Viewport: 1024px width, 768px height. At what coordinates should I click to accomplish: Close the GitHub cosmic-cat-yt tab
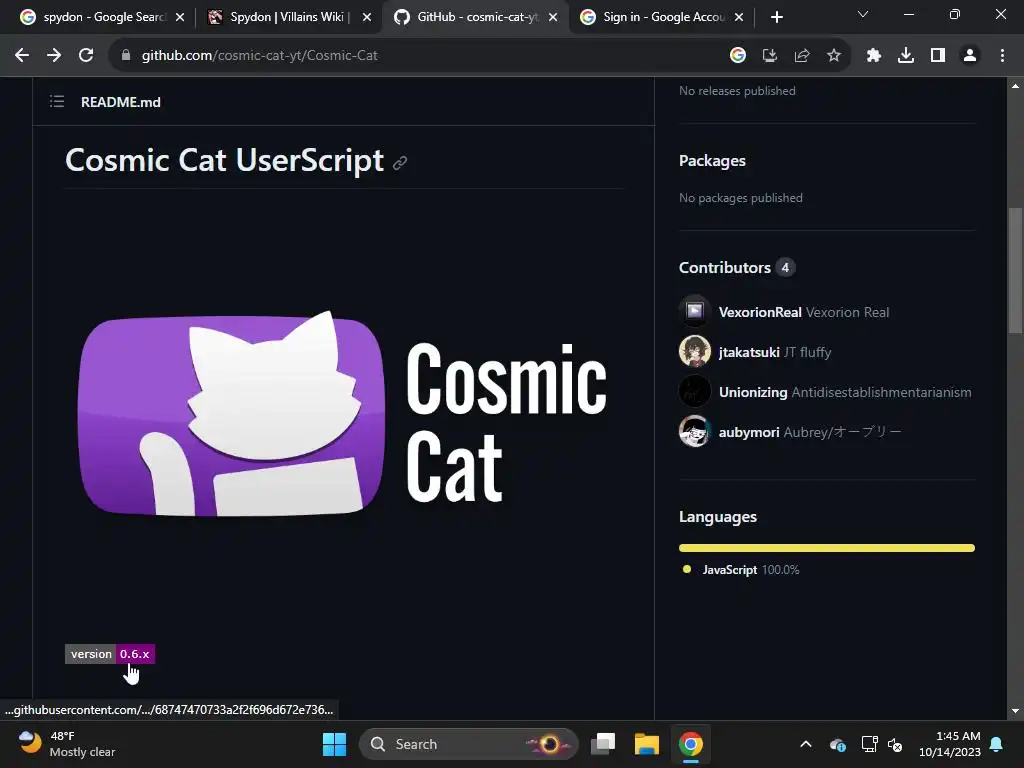pos(553,17)
